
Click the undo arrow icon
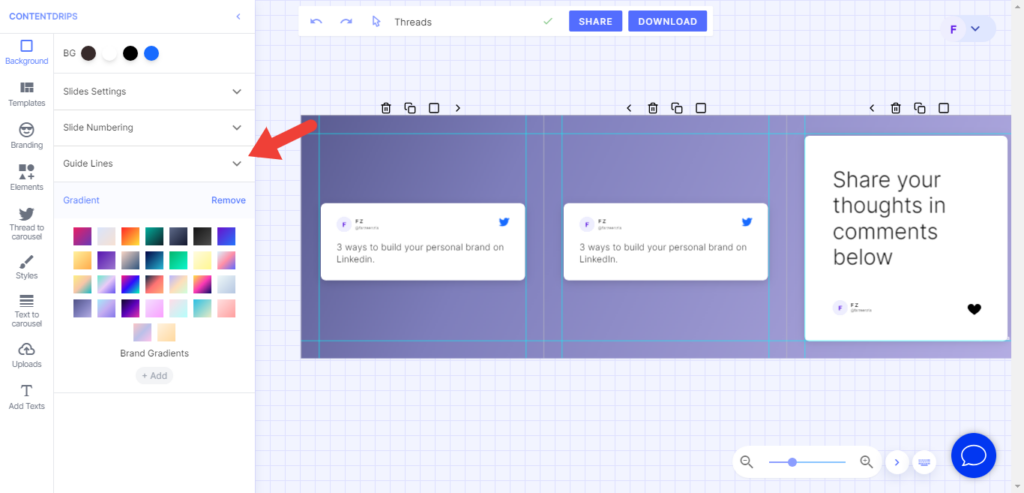316,21
